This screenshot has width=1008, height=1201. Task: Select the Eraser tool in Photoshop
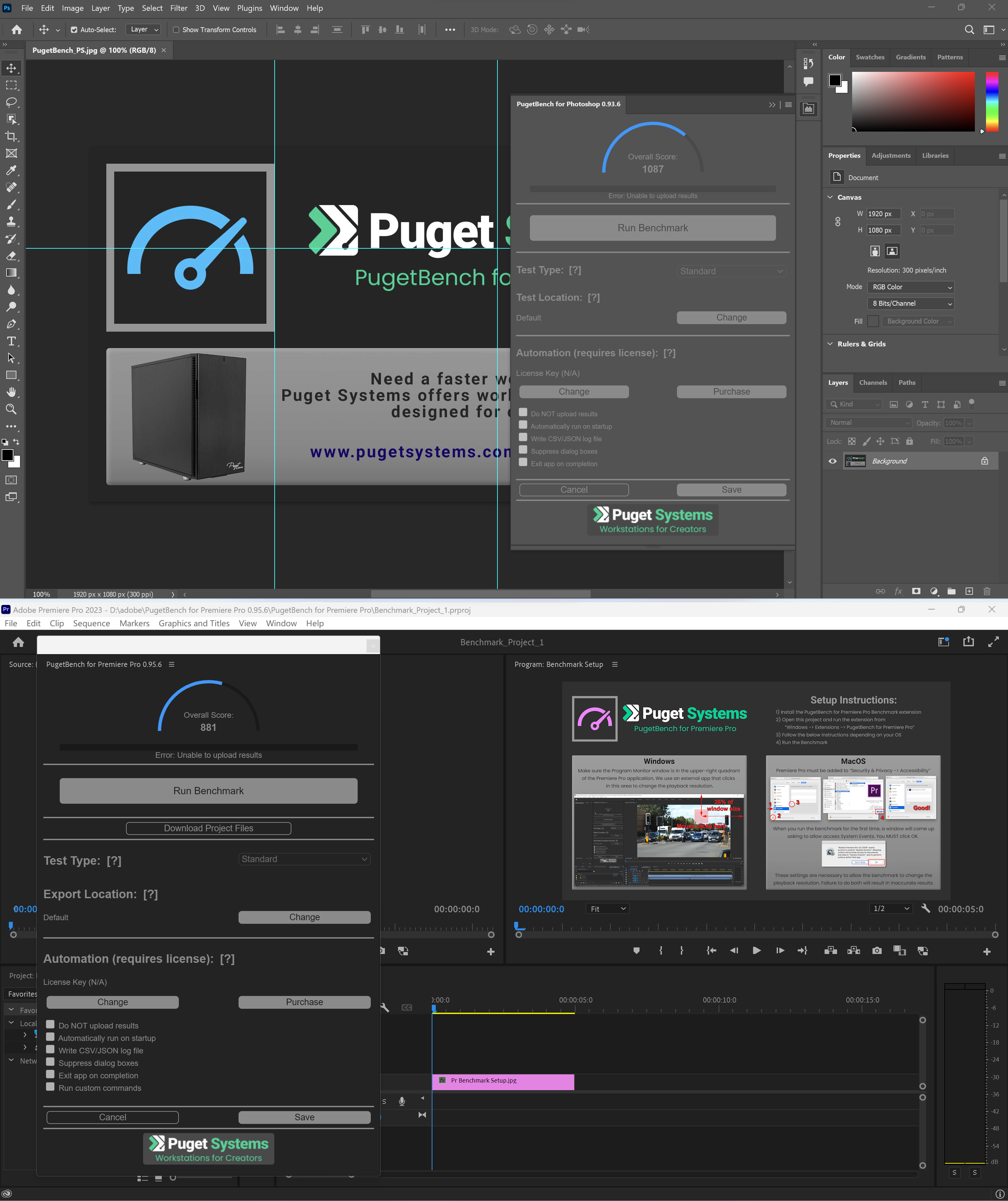11,256
